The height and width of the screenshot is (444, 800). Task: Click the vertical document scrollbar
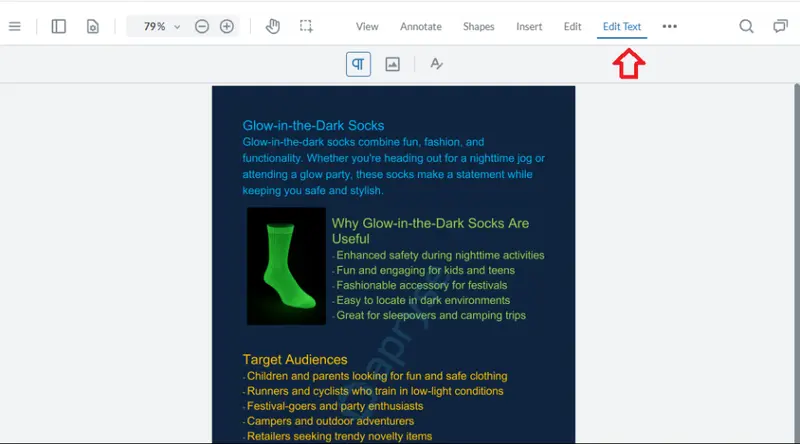click(797, 263)
